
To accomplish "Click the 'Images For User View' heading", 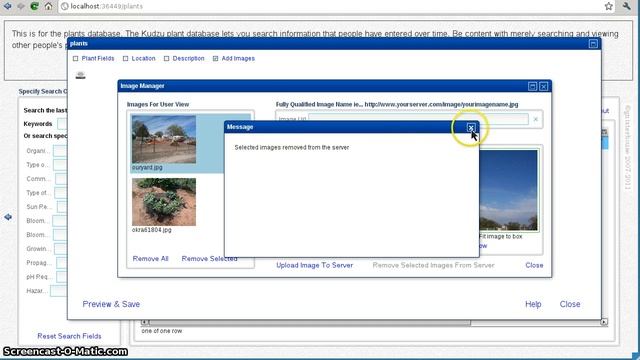I will point(158,104).
